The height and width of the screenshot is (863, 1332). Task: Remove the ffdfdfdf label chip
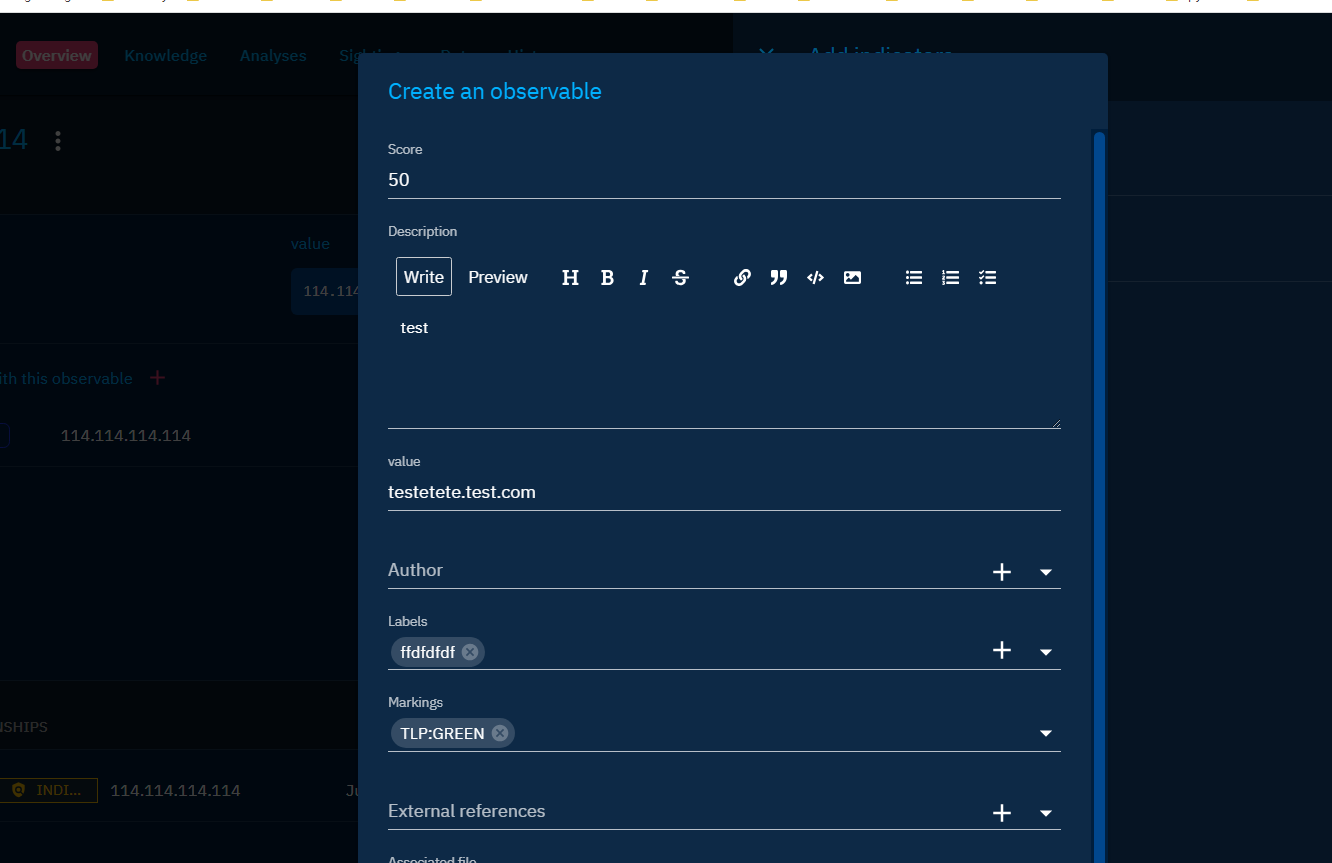coord(470,651)
